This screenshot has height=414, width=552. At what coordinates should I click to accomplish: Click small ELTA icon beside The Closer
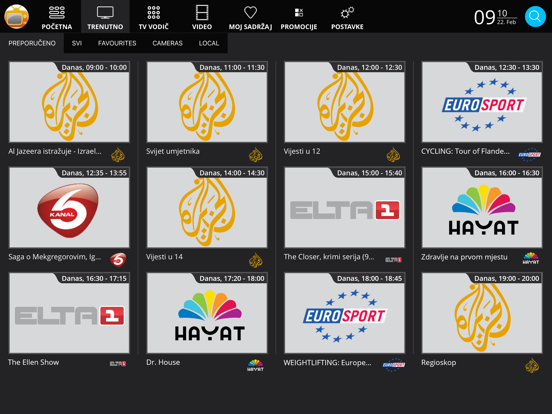coord(393,260)
